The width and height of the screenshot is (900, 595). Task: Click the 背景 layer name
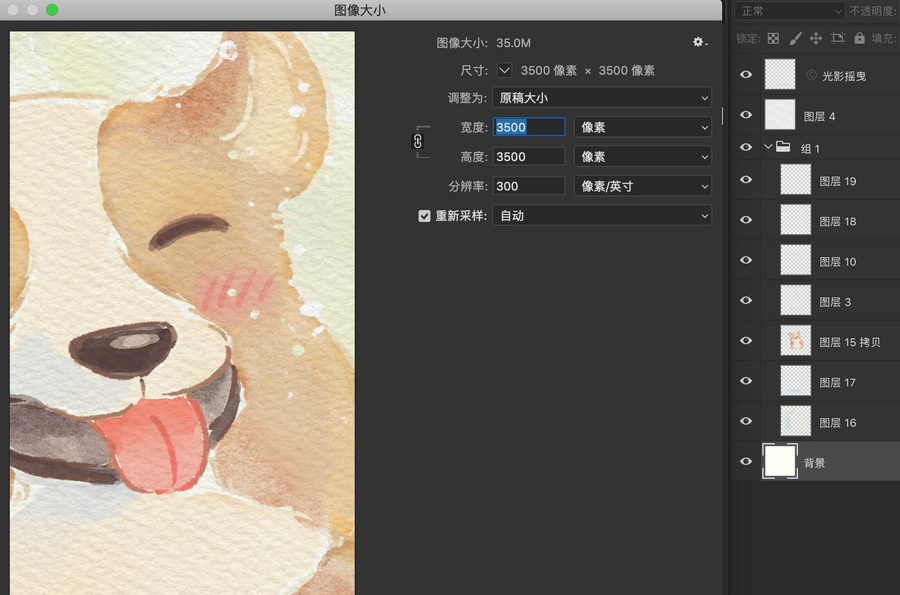click(x=814, y=463)
